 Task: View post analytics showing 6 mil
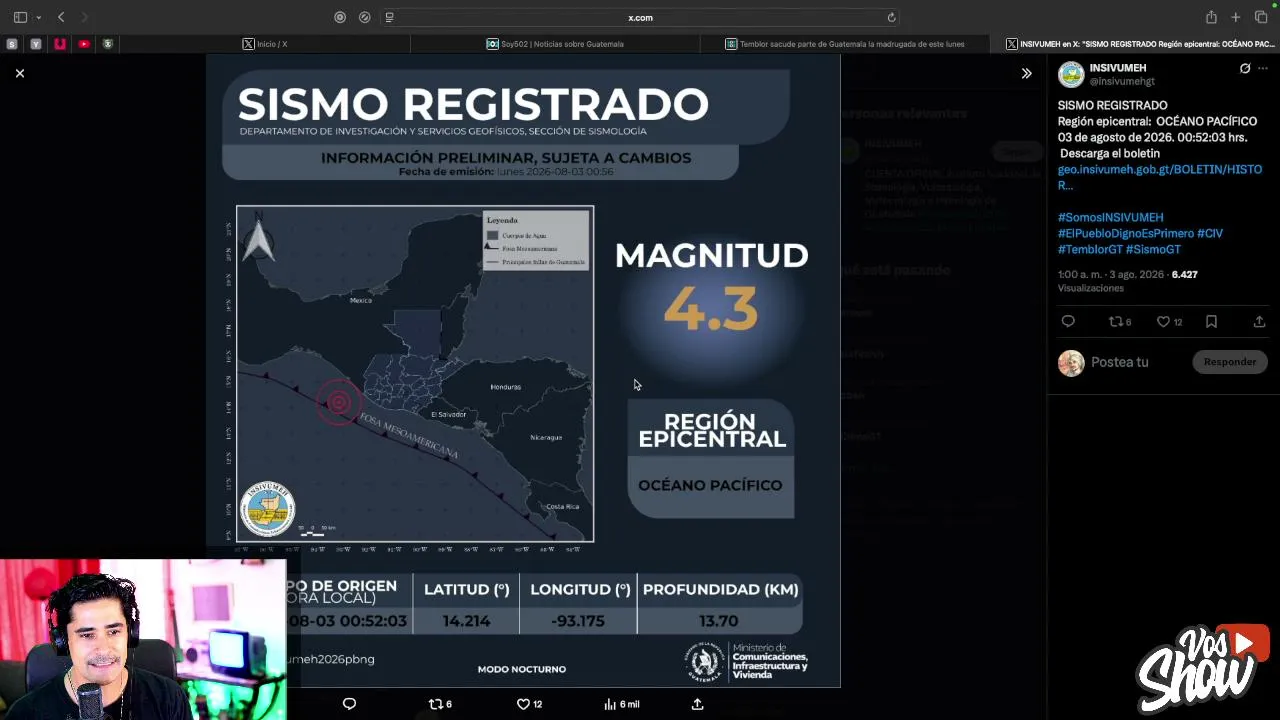(621, 704)
